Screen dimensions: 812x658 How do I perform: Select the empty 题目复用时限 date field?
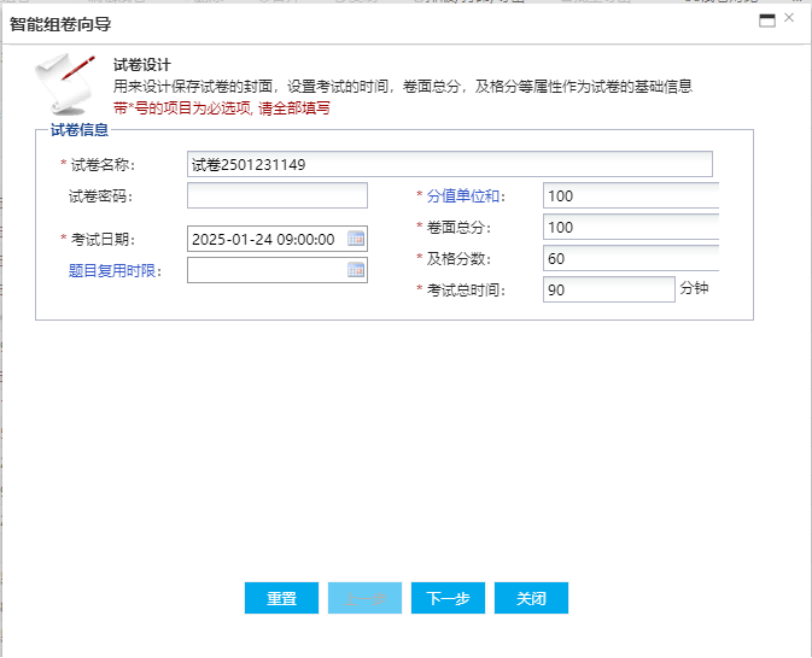pyautogui.click(x=265, y=270)
